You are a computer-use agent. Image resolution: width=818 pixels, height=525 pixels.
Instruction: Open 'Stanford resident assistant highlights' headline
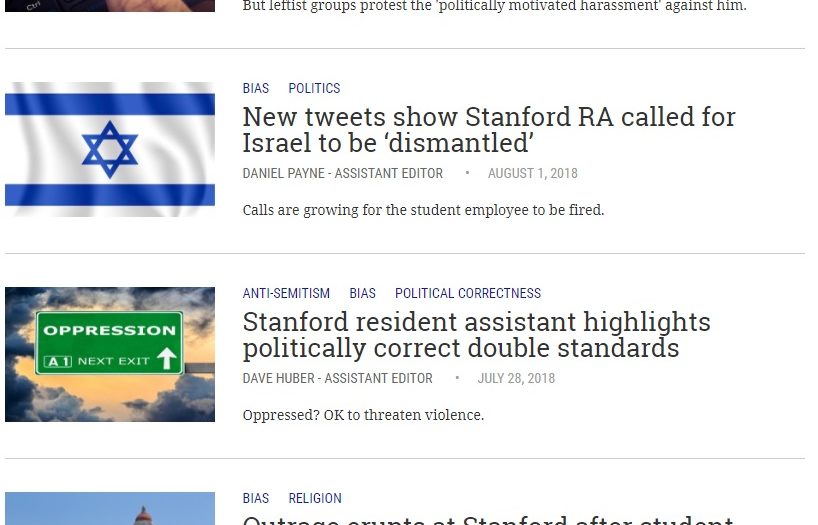(x=476, y=334)
